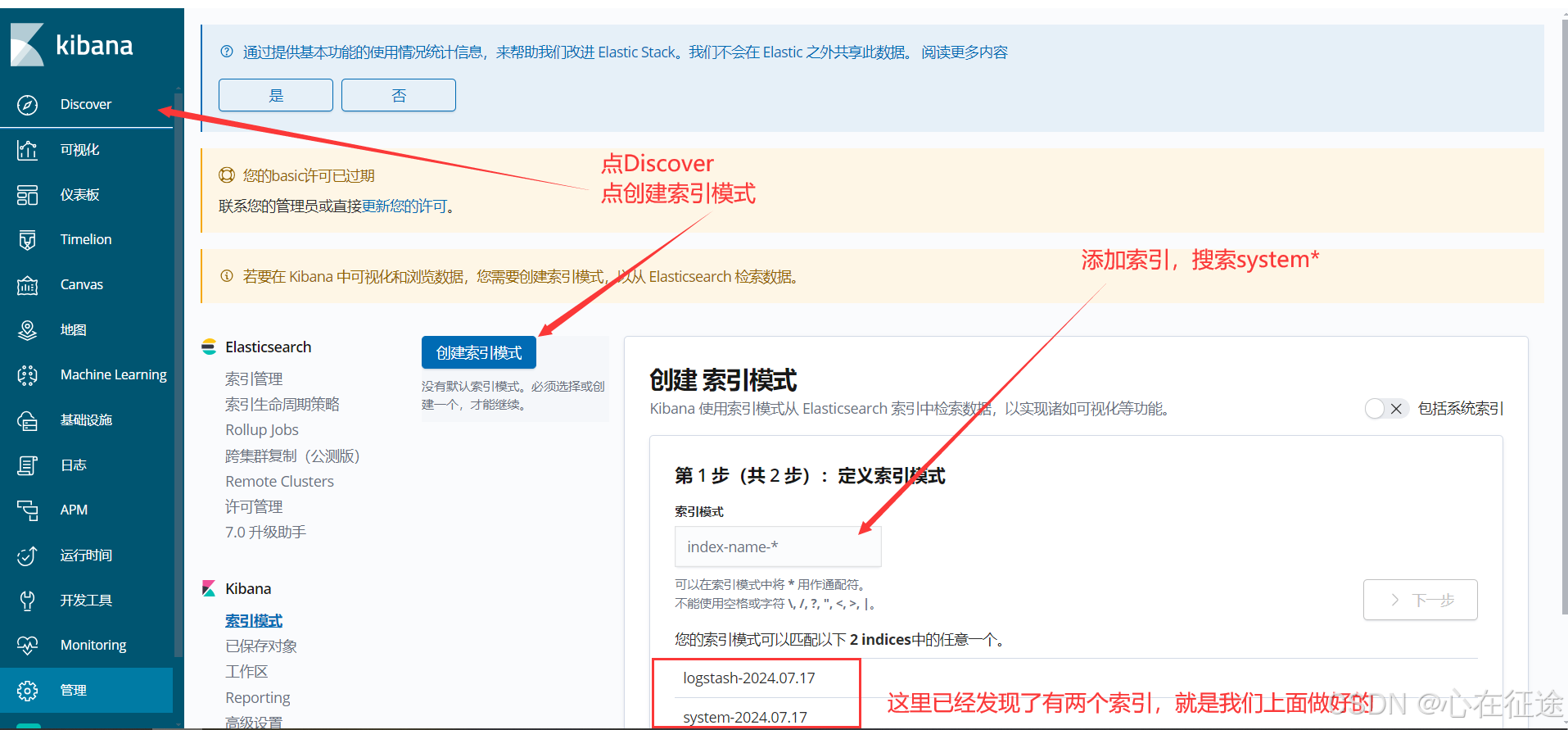Open 索引管理 under Elasticsearch
1568x730 pixels.
tap(254, 379)
